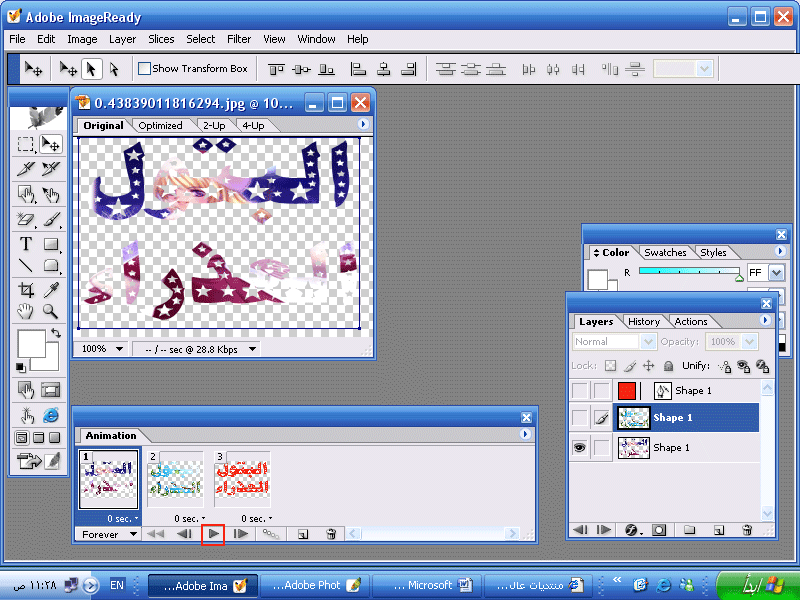Viewport: 800px width, 600px height.
Task: Pick the Eyedropper tool
Action: pyautogui.click(x=50, y=290)
